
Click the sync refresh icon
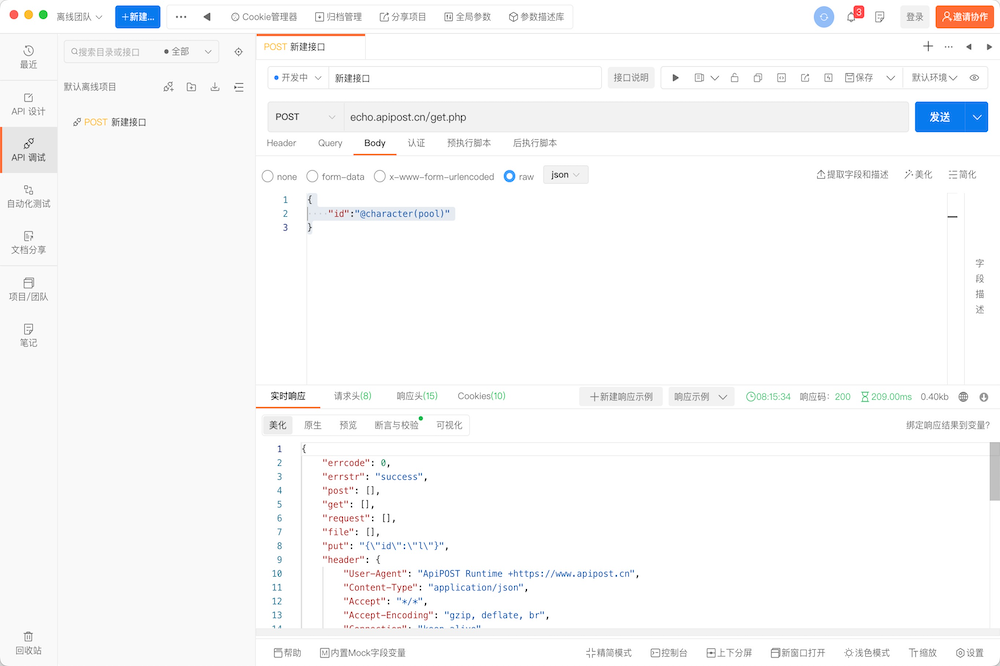click(x=823, y=17)
